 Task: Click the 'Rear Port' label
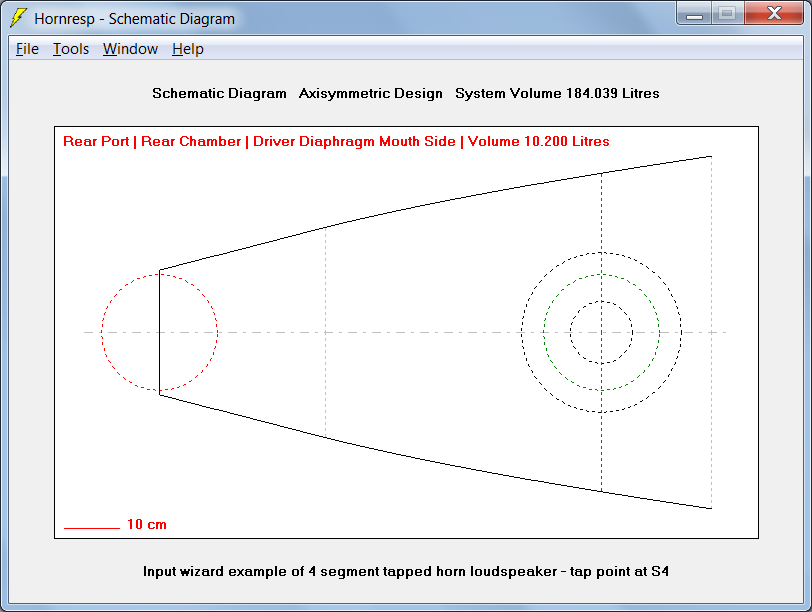(x=96, y=141)
